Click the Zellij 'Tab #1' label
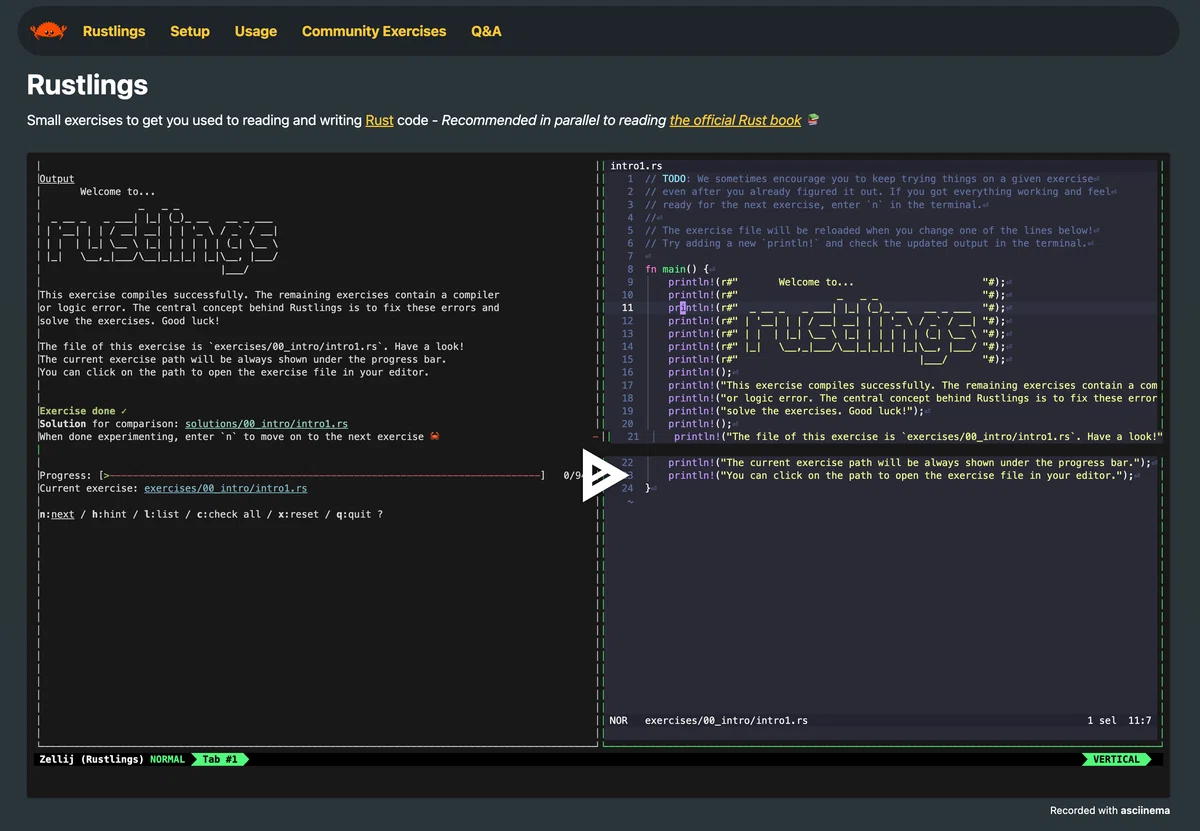1200x831 pixels. pyautogui.click(x=220, y=759)
